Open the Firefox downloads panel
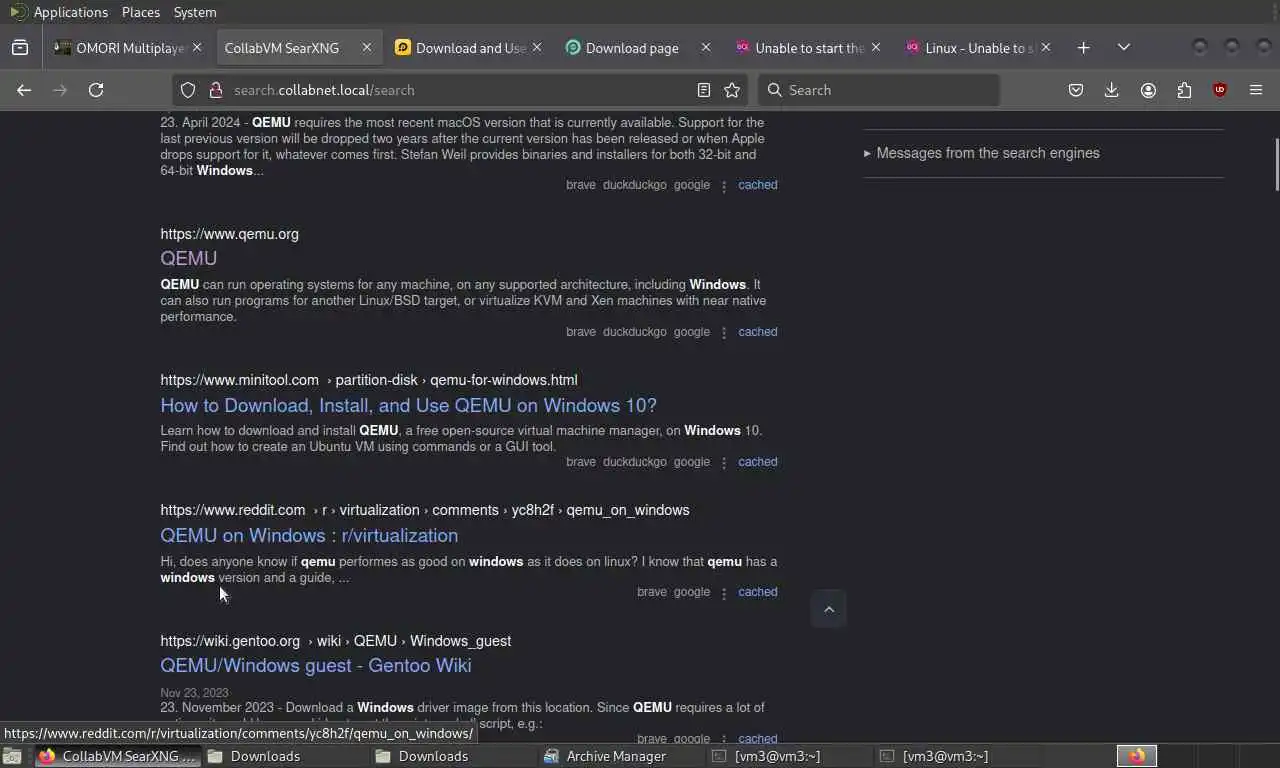The height and width of the screenshot is (768, 1280). pyautogui.click(x=1112, y=90)
